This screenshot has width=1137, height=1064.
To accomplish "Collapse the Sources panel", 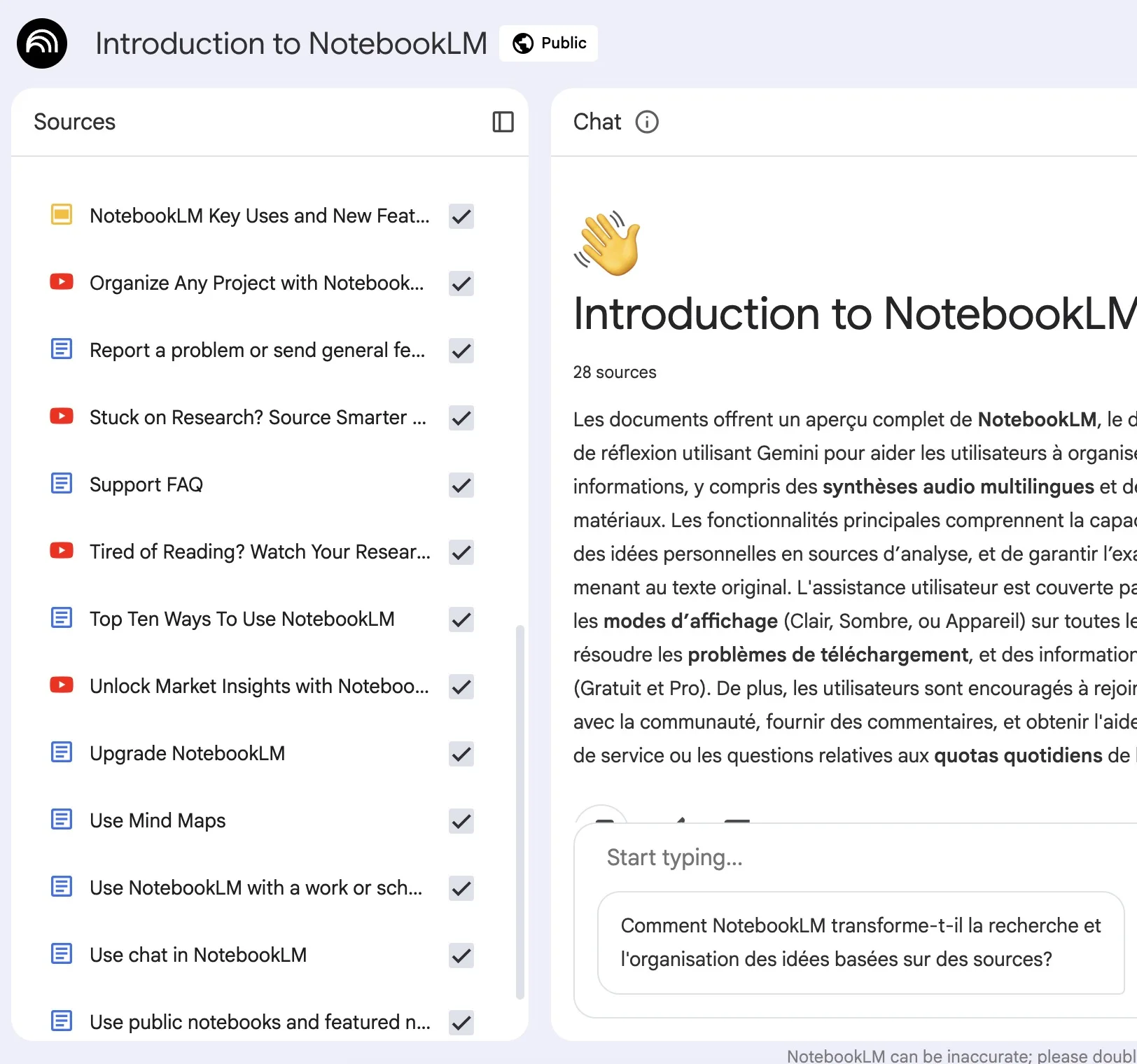I will tap(503, 122).
